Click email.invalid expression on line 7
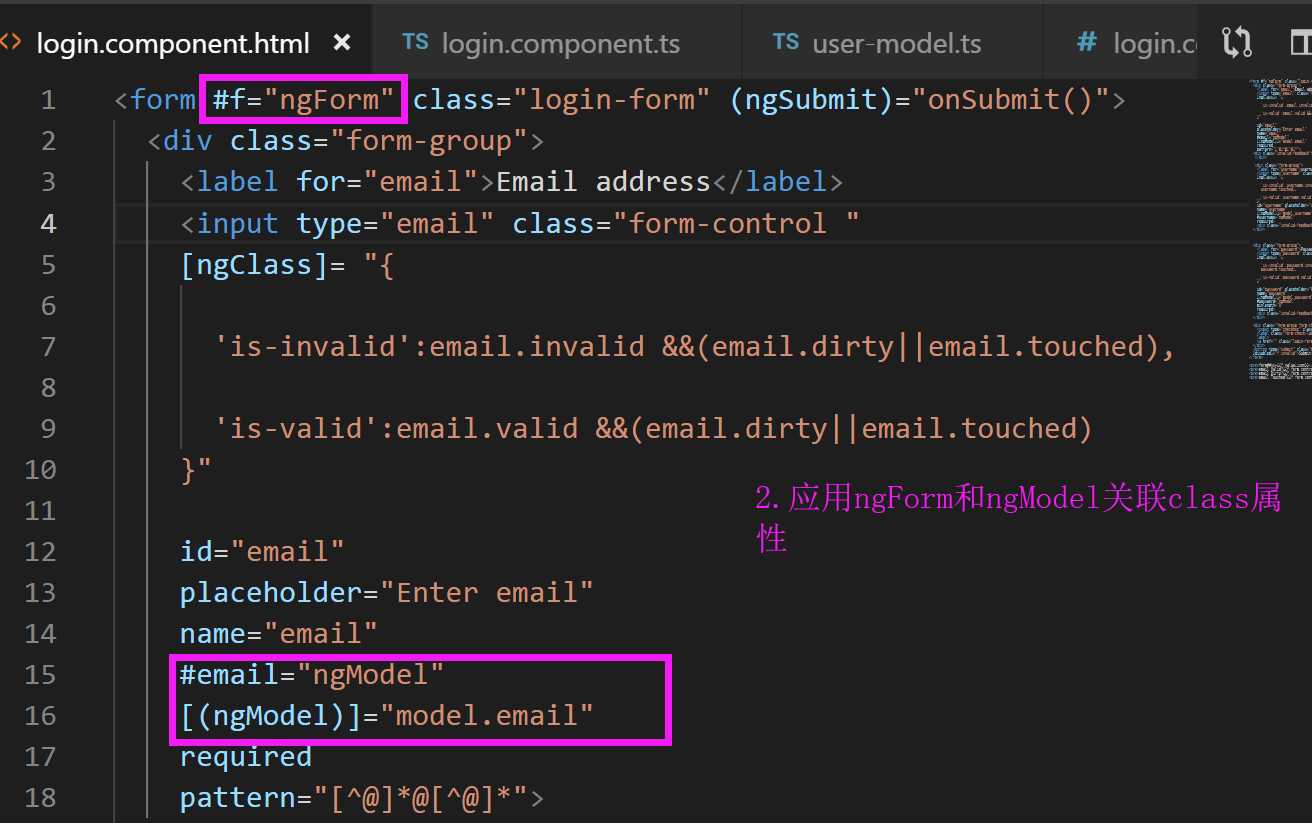This screenshot has height=823, width=1312. click(x=537, y=346)
